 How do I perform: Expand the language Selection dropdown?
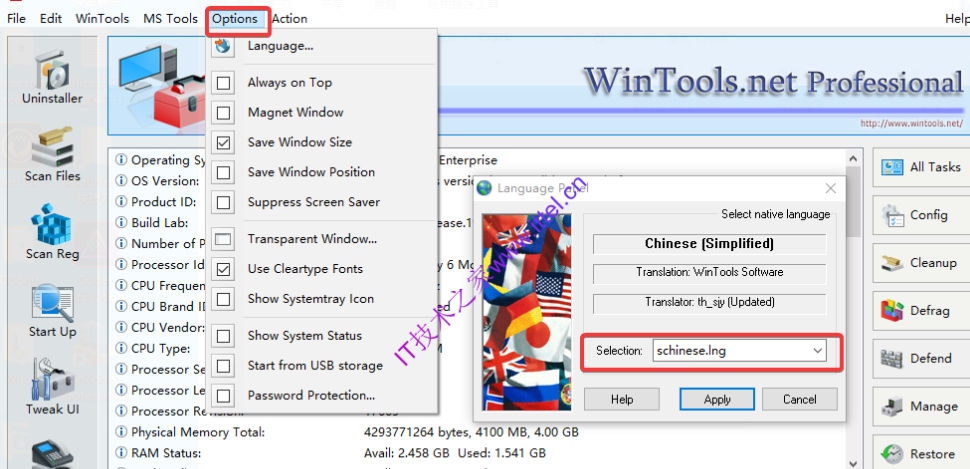pyautogui.click(x=818, y=351)
